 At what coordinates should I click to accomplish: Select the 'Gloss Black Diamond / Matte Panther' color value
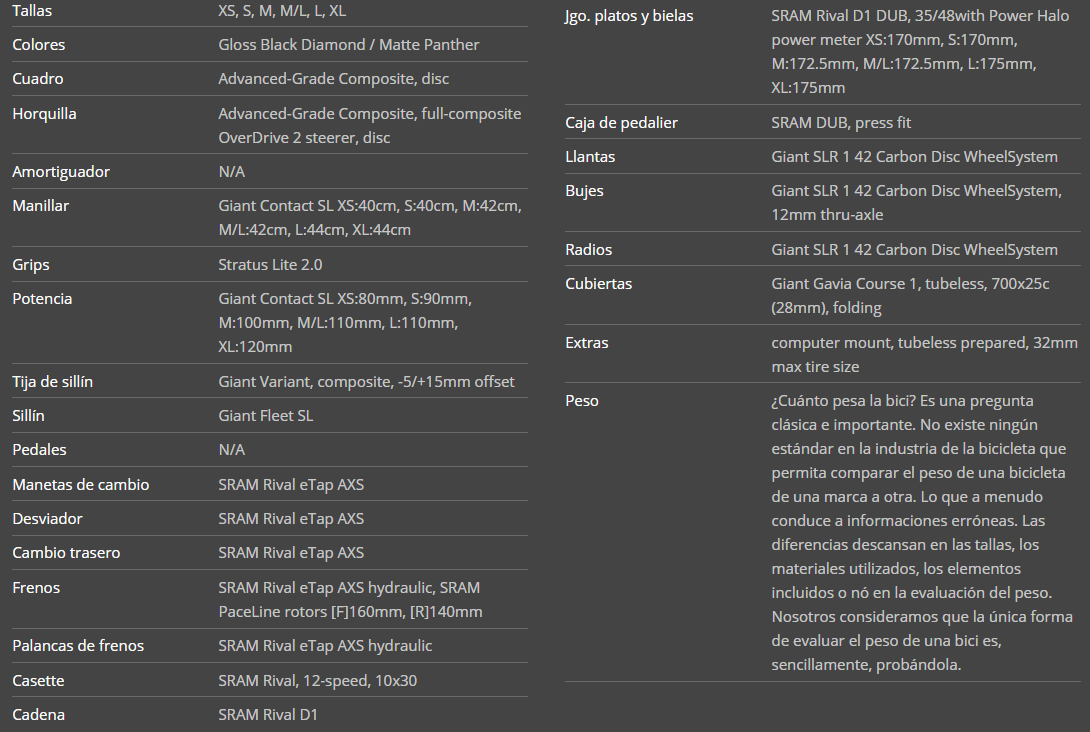coord(348,45)
